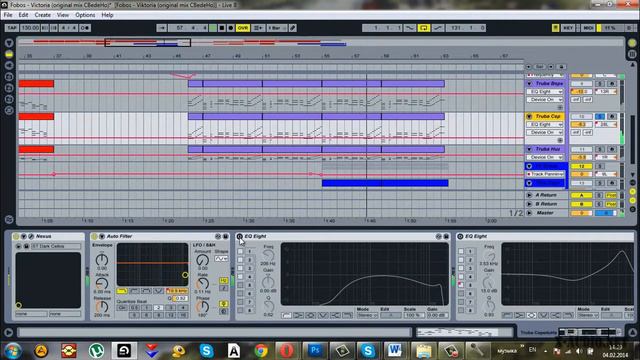Open Stereo Mode dropdown in first EQ Eight
This screenshot has width=640, height=360.
367,316
